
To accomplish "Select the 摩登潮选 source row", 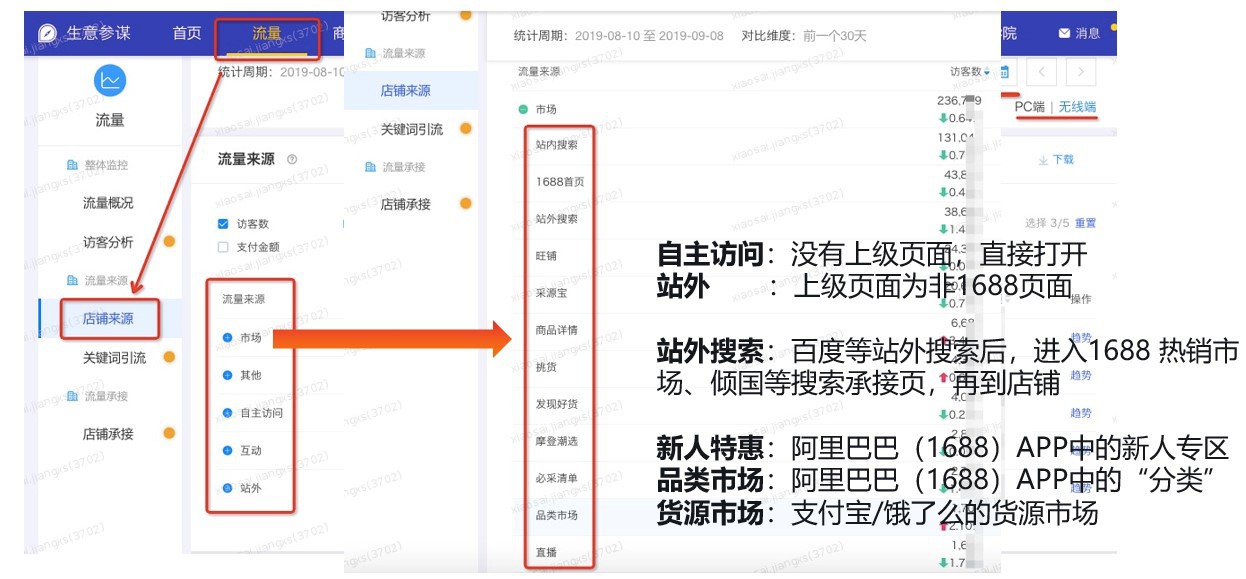I will click(557, 441).
